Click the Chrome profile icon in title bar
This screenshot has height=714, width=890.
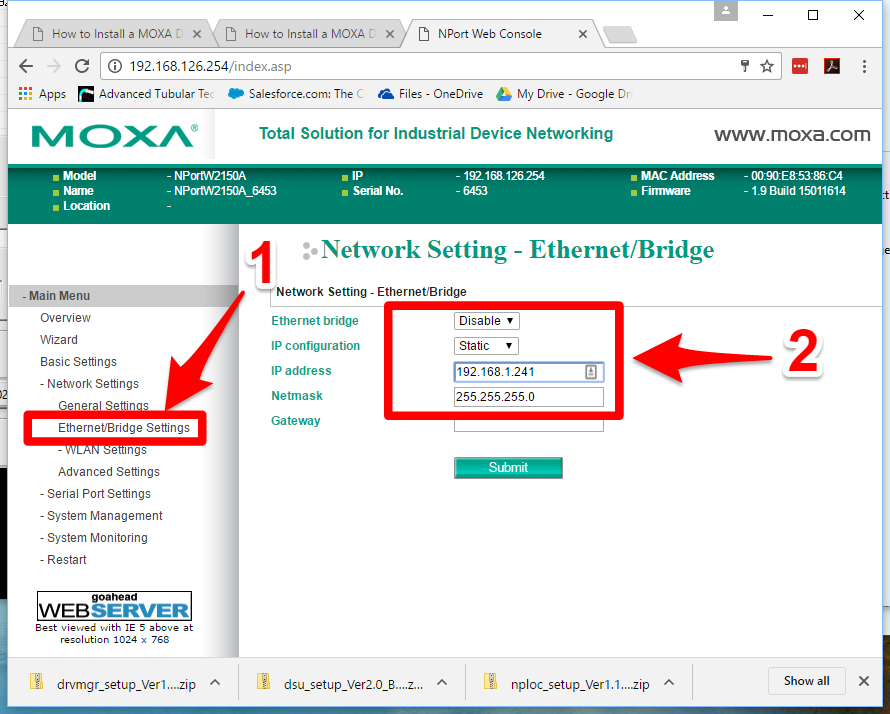[x=725, y=11]
